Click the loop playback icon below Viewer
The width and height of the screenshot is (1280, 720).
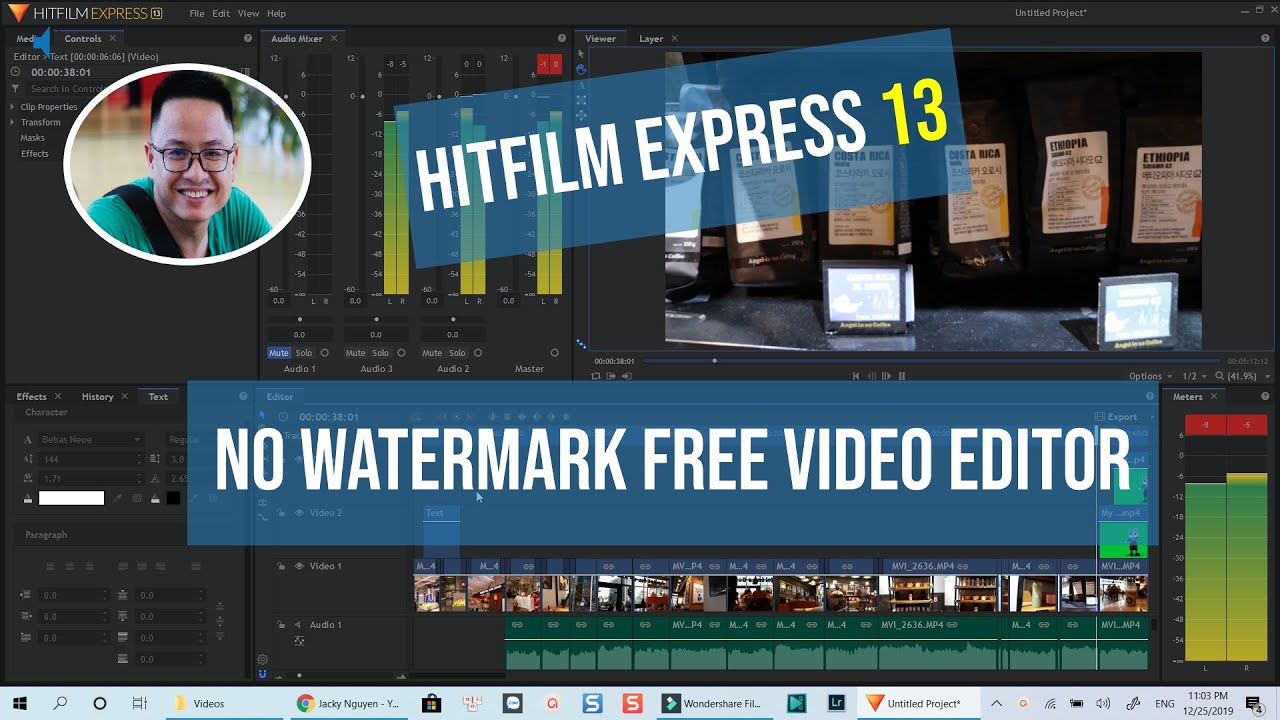tap(596, 376)
